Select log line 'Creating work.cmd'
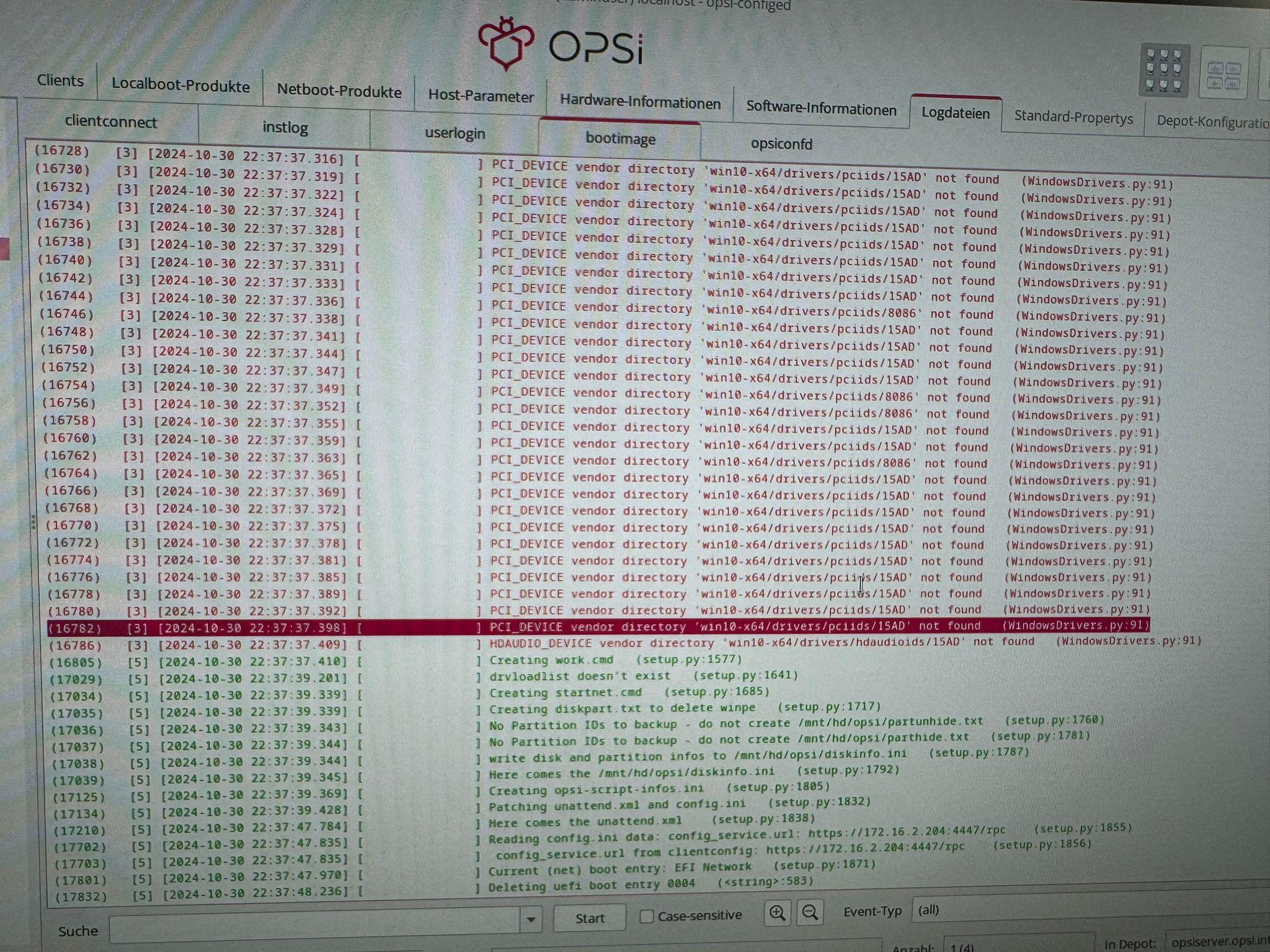Viewport: 1270px width, 952px height. [x=396, y=661]
